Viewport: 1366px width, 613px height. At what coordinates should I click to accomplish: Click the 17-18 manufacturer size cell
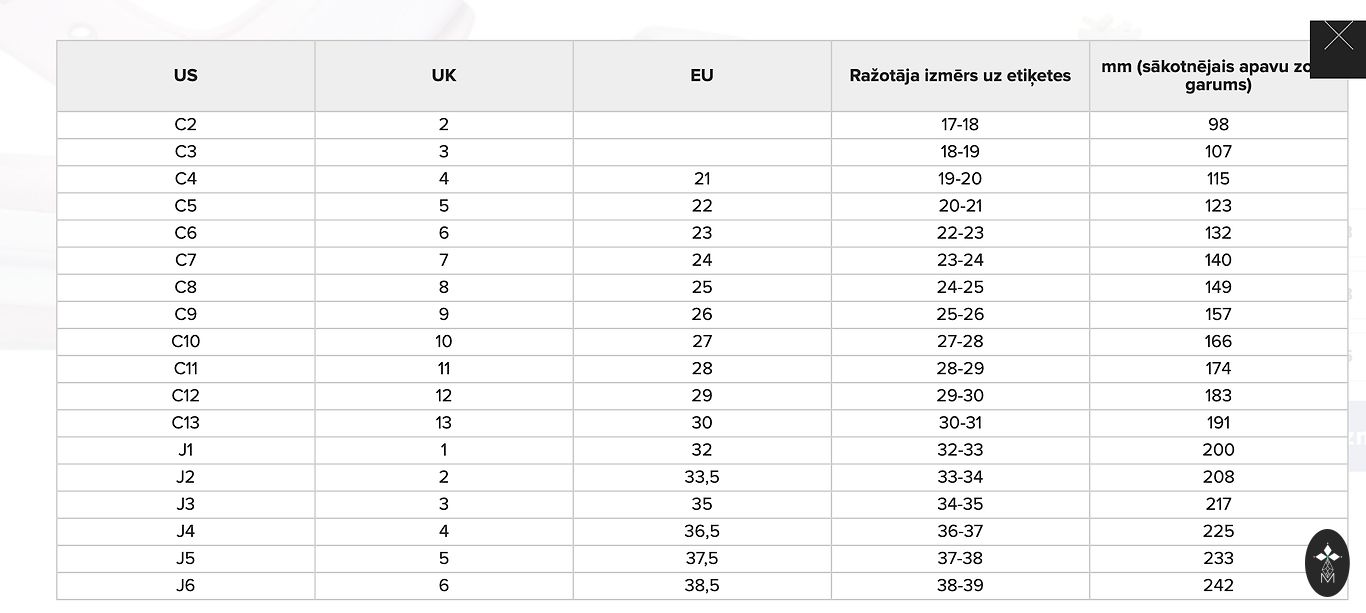click(x=960, y=125)
